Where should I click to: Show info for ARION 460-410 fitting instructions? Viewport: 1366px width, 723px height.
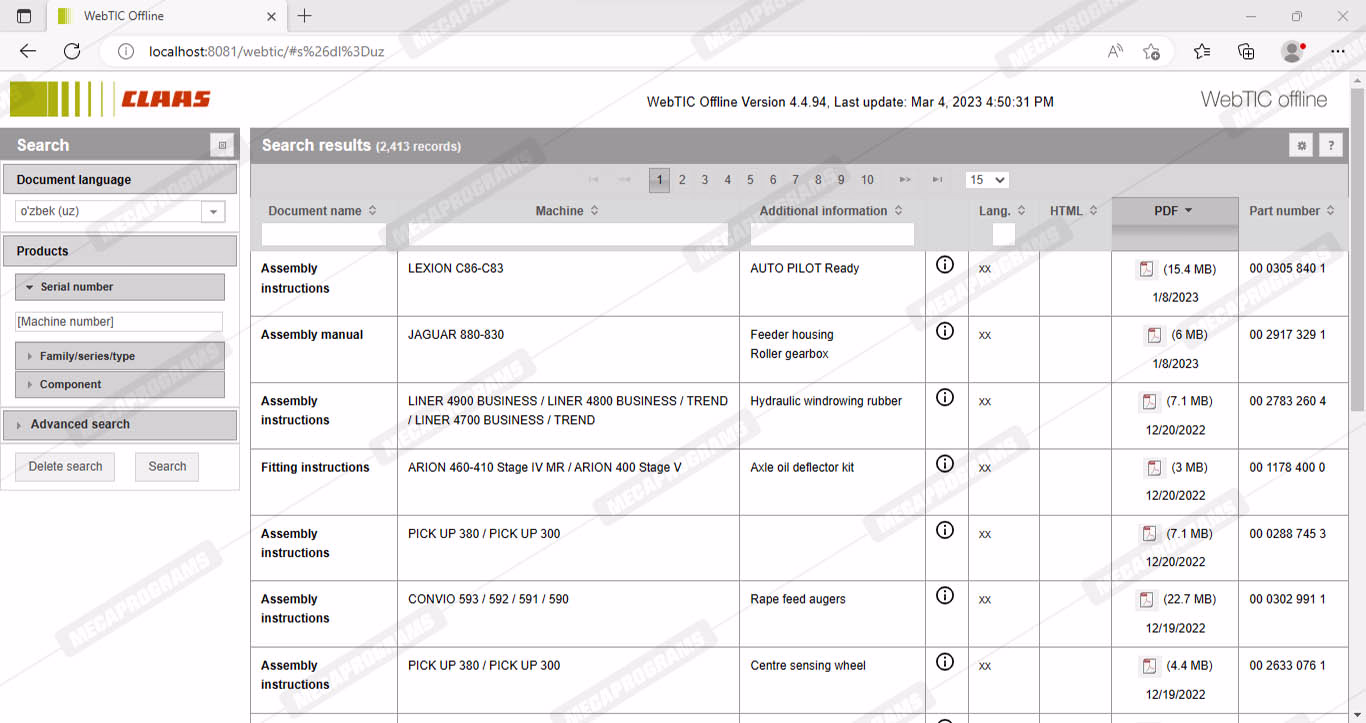[x=944, y=464]
